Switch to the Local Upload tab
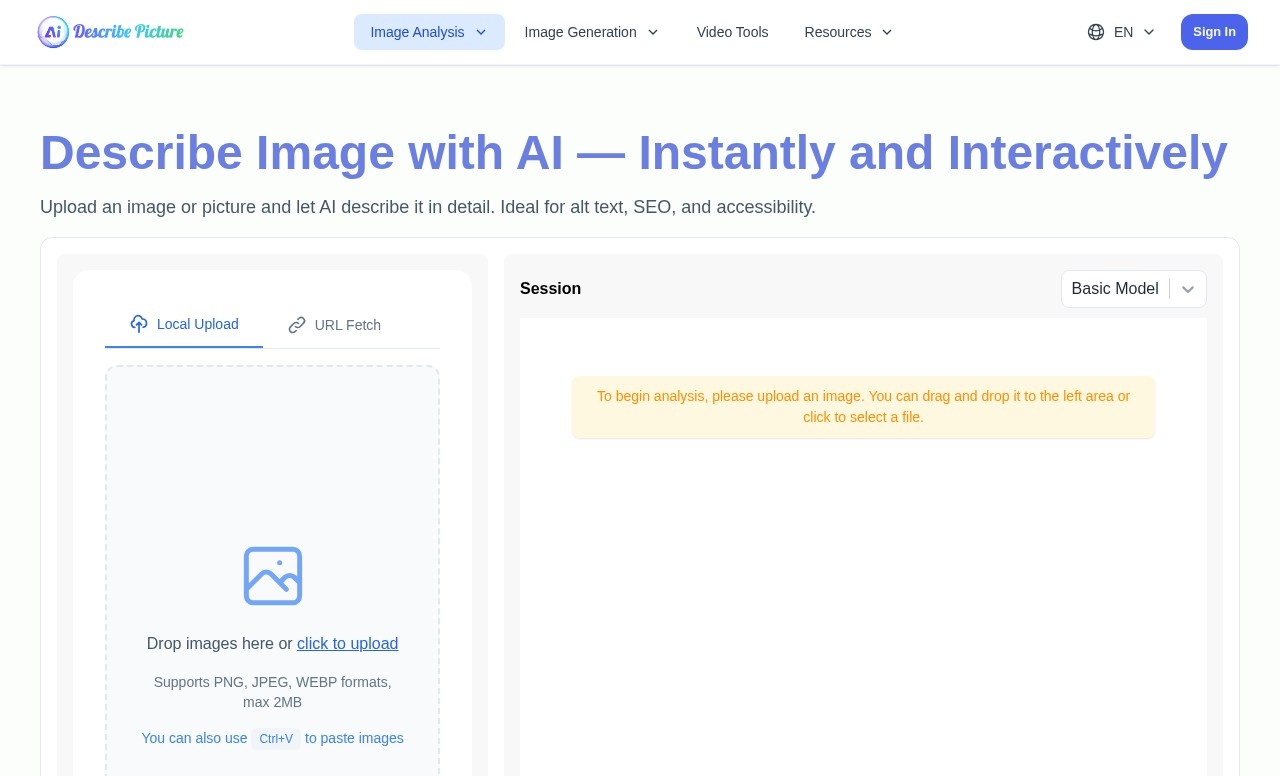This screenshot has height=776, width=1280. point(184,325)
